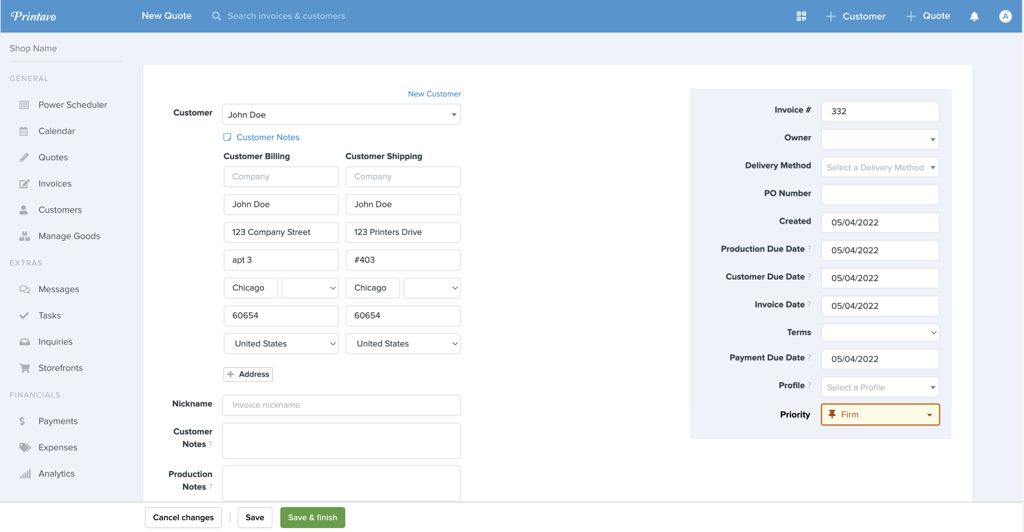Open the billing state dropdown
The height and width of the screenshot is (532, 1024).
pyautogui.click(x=310, y=288)
